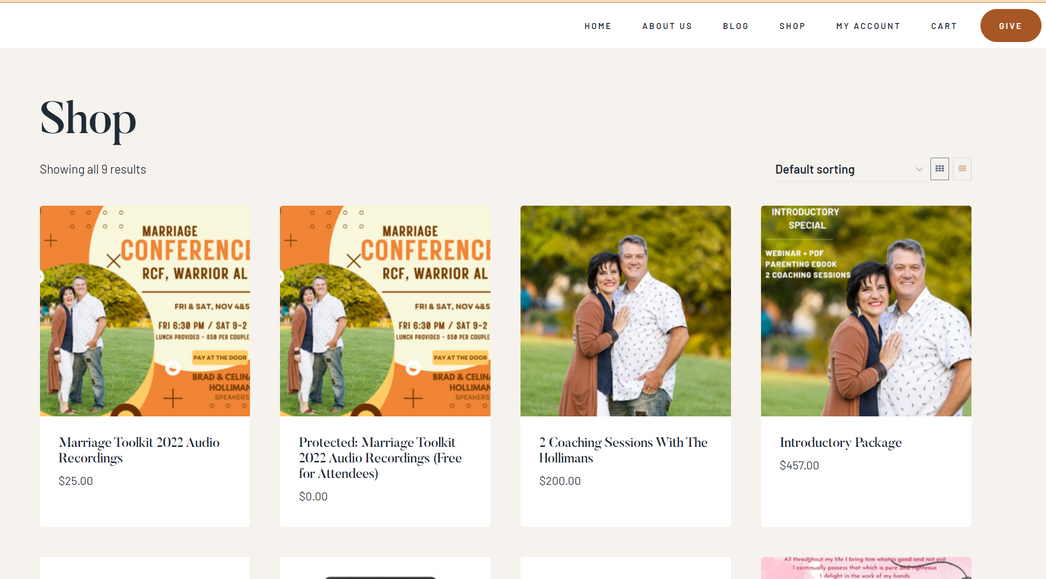Select Shop in the navigation bar
The width and height of the screenshot is (1046, 579).
[x=792, y=26]
